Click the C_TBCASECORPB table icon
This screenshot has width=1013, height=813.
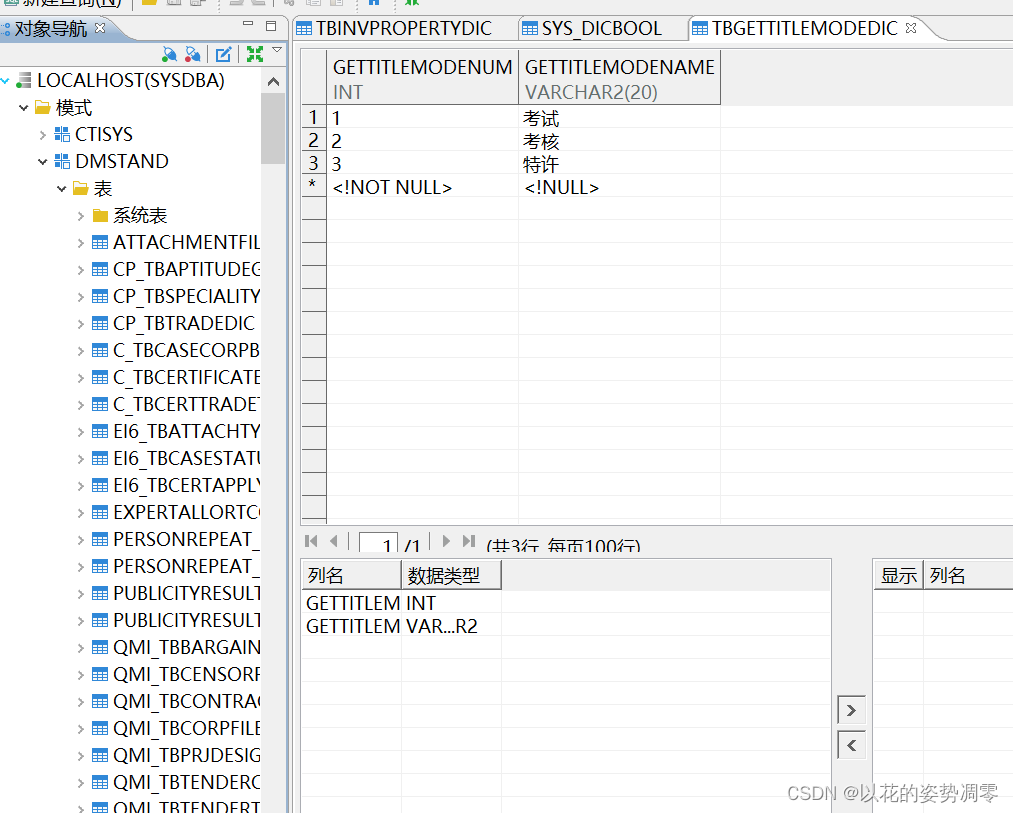point(100,351)
